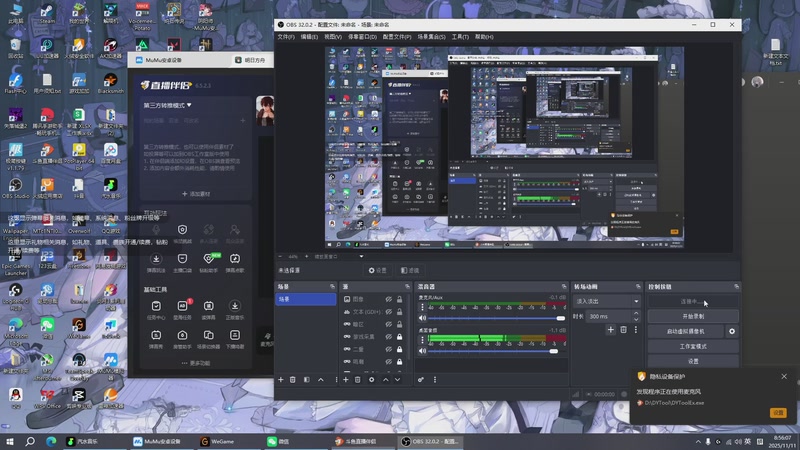Open the 视图(V) menu in OBS
Screen dimensions: 800x450
point(333,37)
